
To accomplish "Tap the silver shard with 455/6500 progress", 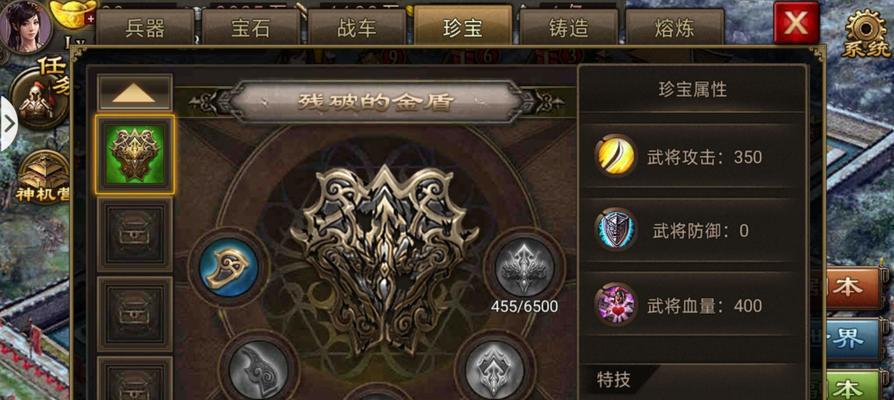I will (x=525, y=267).
